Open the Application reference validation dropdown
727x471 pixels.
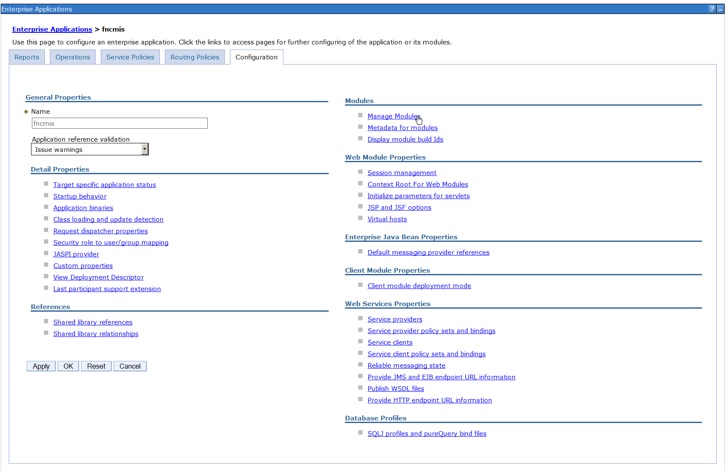(90, 149)
